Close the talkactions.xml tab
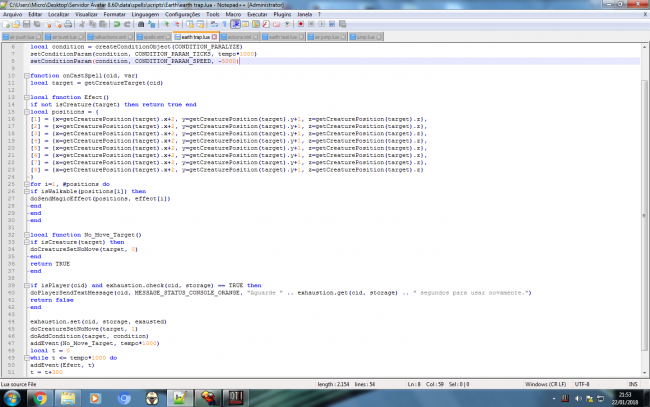This screenshot has width=650, height=407. point(130,37)
